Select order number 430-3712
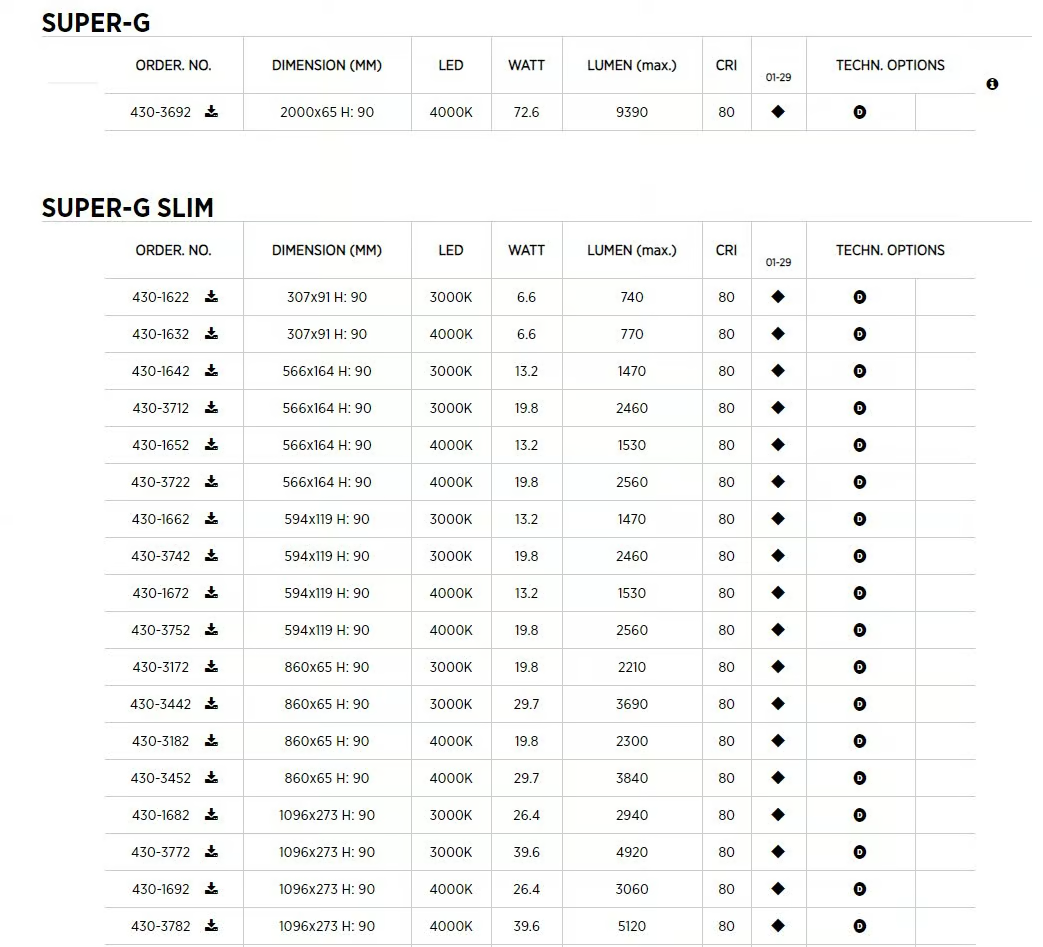Screen dimensions: 1043x947 coord(160,408)
